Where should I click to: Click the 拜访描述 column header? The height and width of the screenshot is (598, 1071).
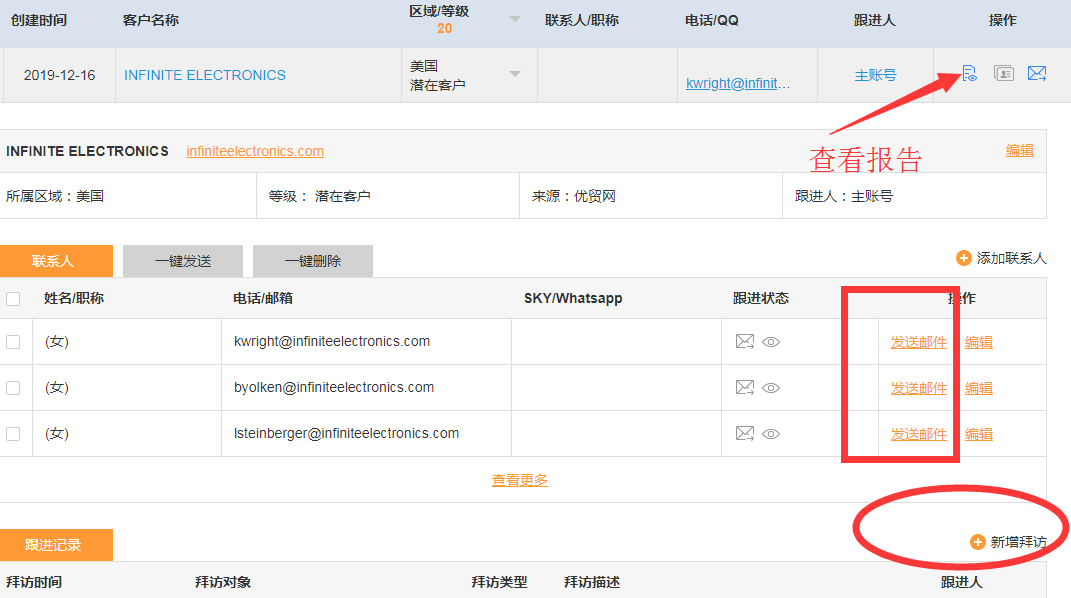pyautogui.click(x=592, y=582)
